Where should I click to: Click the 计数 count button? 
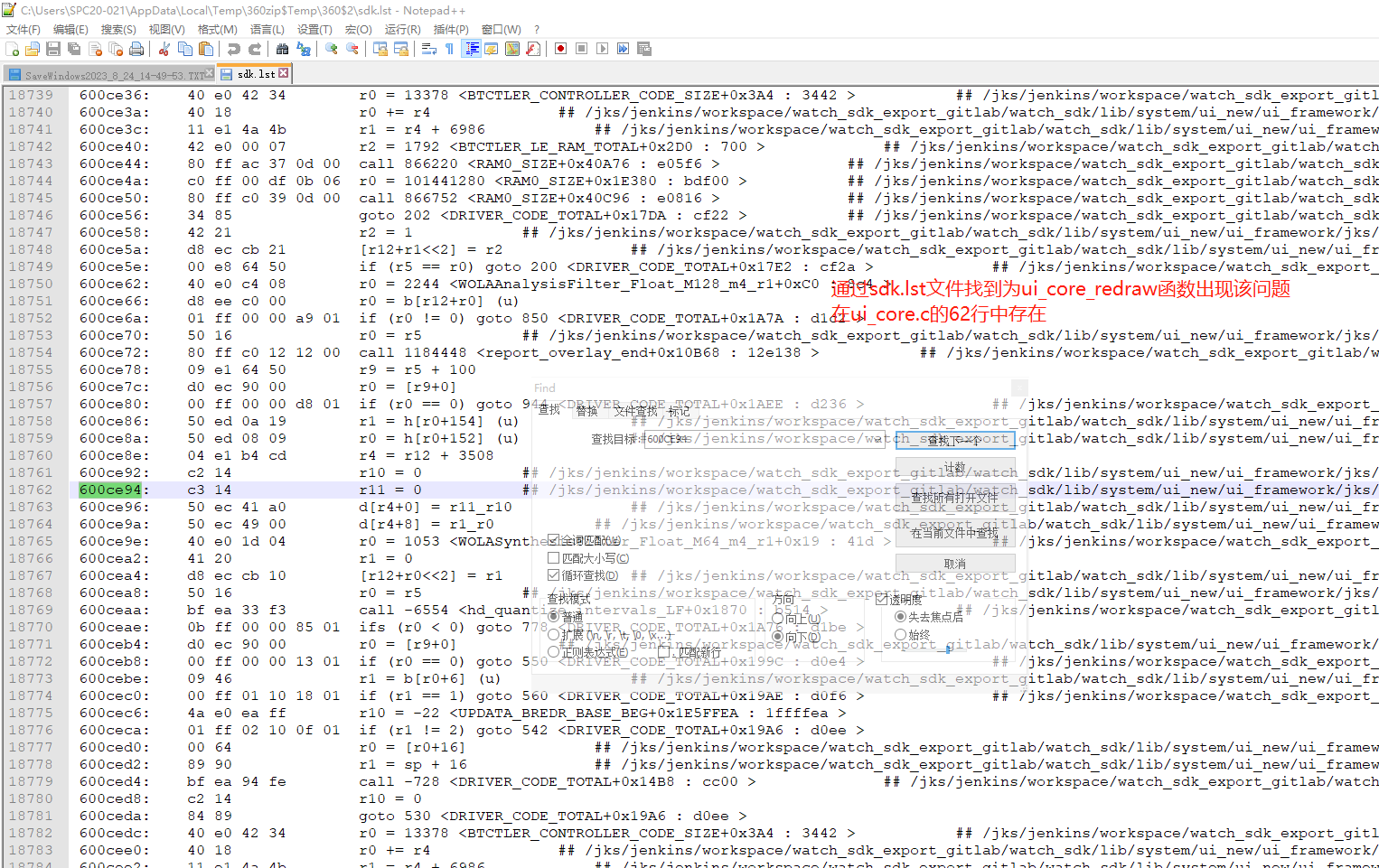click(955, 468)
